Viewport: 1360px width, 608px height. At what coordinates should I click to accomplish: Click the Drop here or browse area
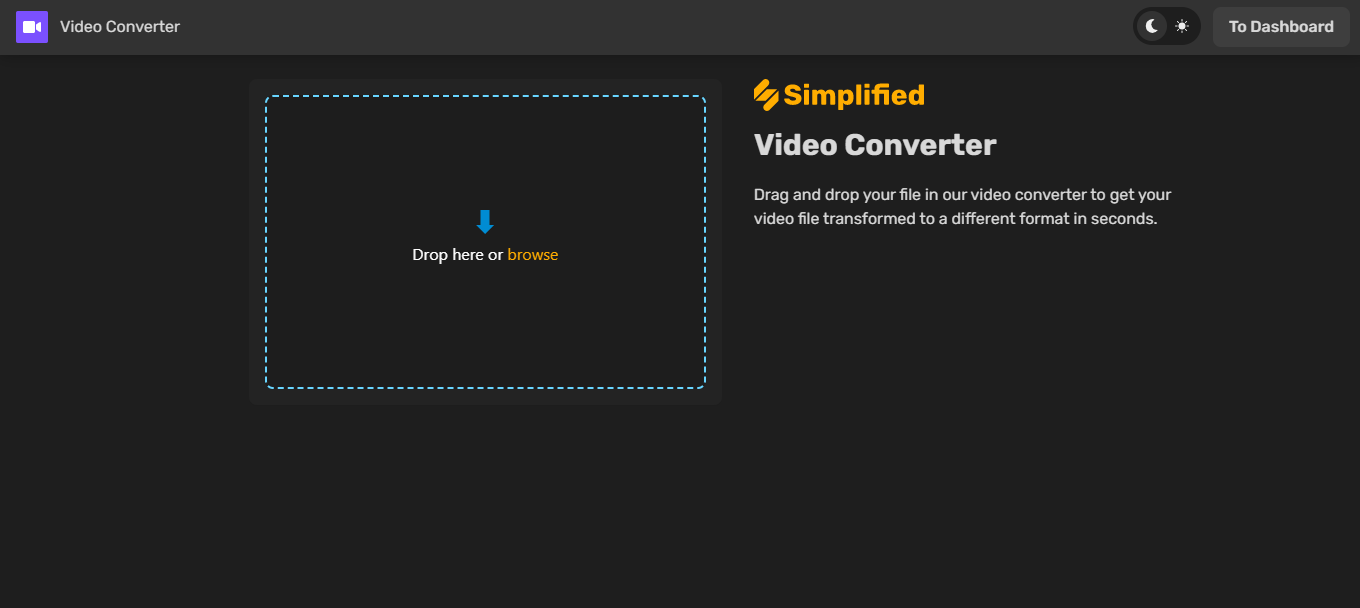[485, 254]
